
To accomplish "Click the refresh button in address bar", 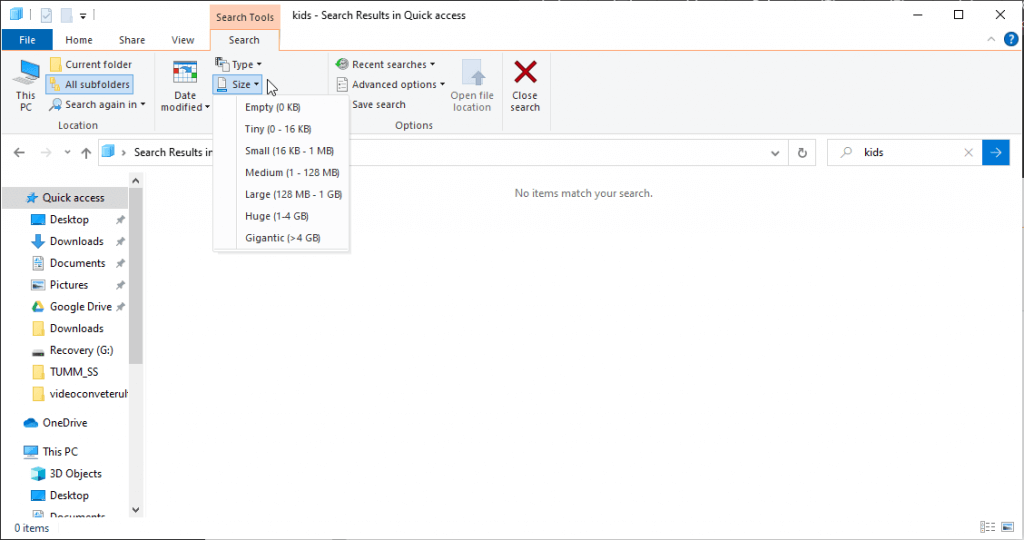I will pos(802,153).
